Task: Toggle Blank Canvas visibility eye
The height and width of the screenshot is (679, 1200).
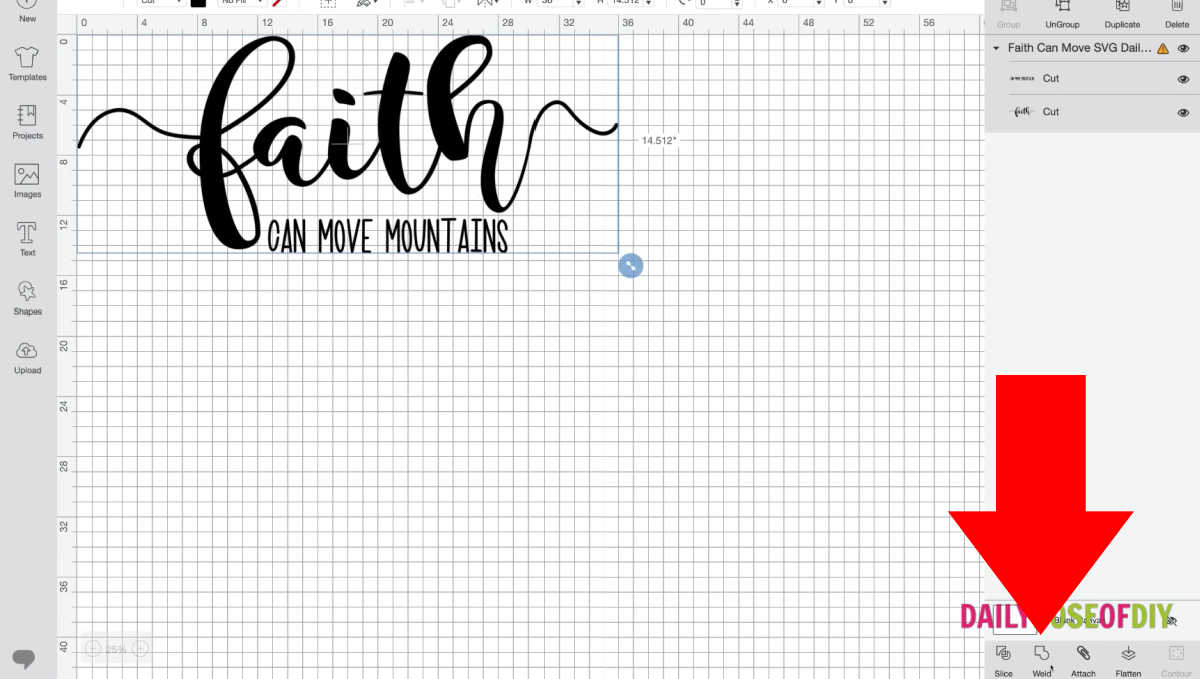Action: click(1171, 621)
